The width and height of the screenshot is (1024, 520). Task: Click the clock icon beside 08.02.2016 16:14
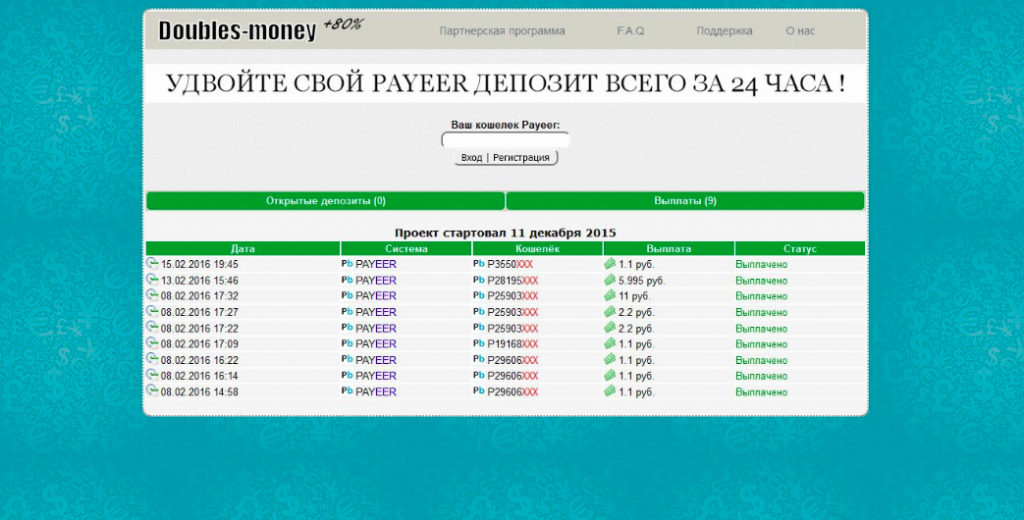152,374
